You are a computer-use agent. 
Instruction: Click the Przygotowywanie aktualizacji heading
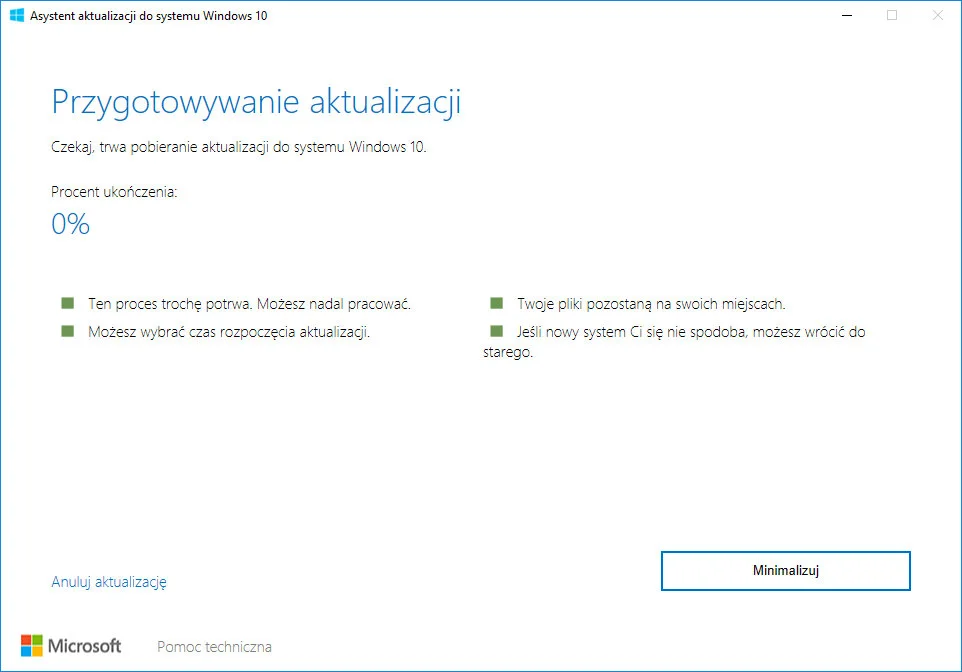(x=256, y=101)
